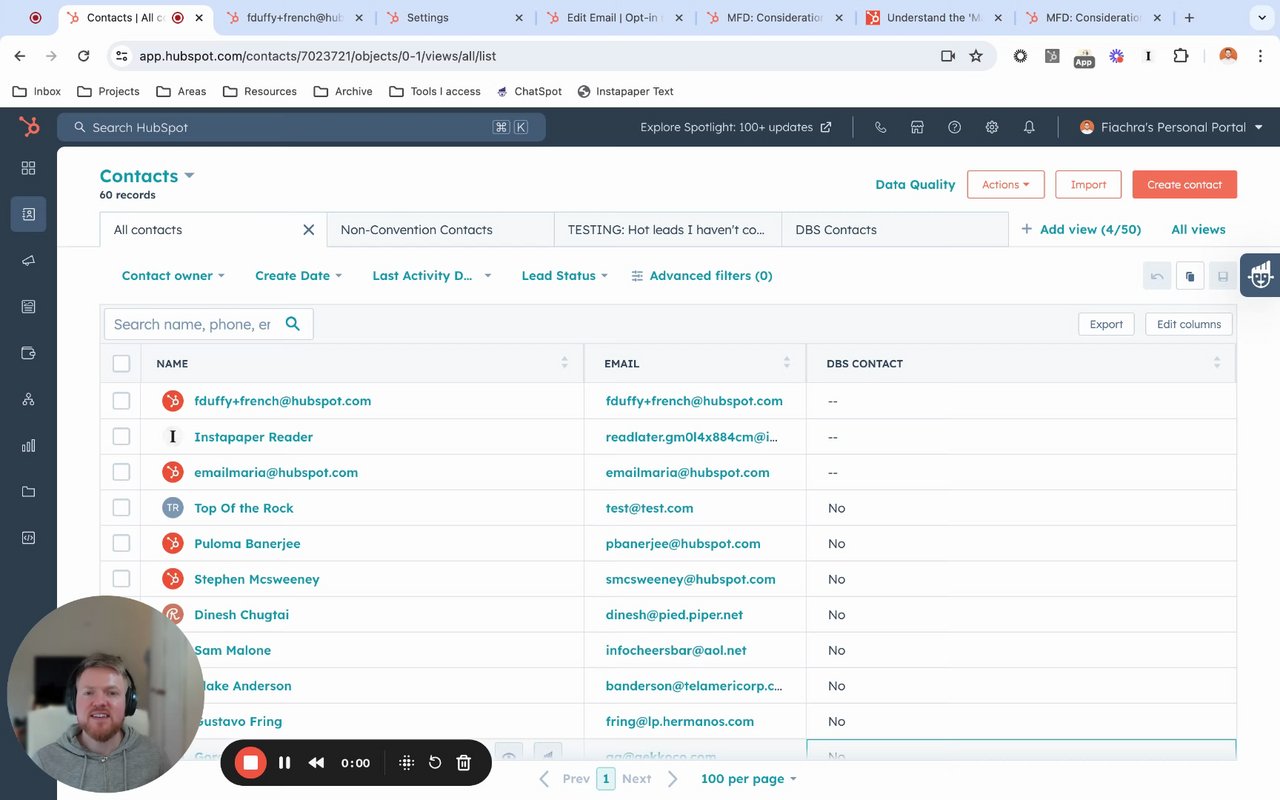The width and height of the screenshot is (1280, 800).
Task: Close the All contacts view tab
Action: (x=309, y=230)
